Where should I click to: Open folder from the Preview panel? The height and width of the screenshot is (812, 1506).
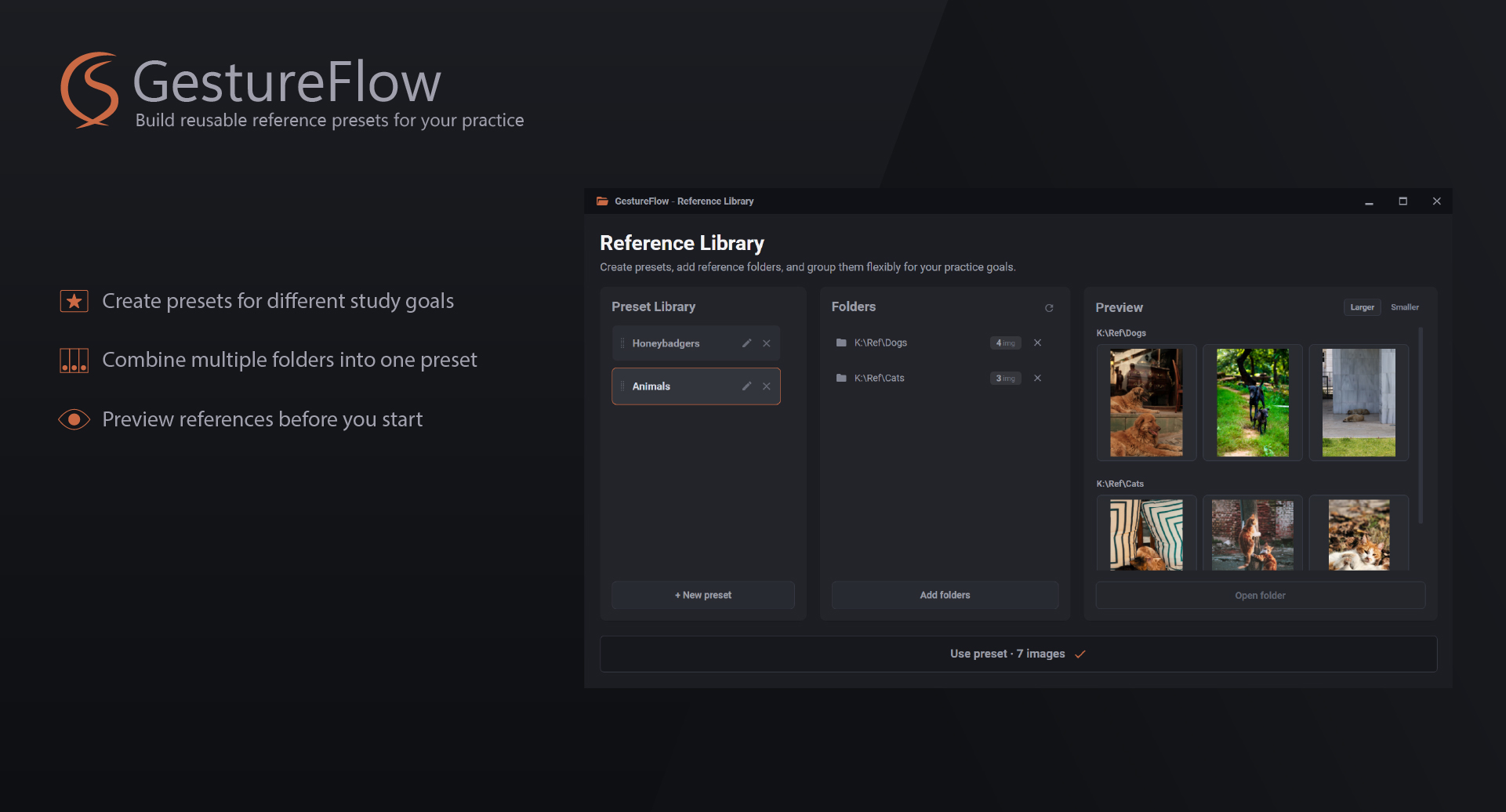tap(1260, 596)
